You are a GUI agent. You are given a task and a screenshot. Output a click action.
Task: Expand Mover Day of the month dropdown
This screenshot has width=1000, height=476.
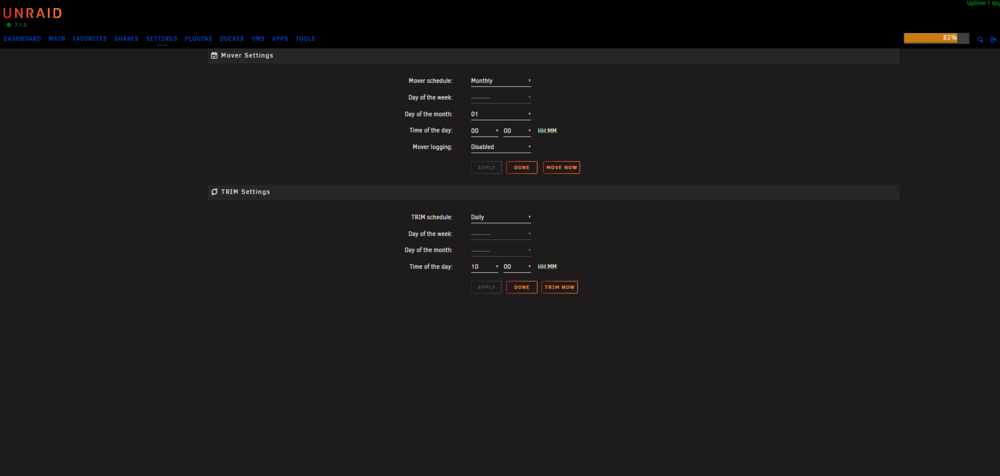pyautogui.click(x=501, y=114)
